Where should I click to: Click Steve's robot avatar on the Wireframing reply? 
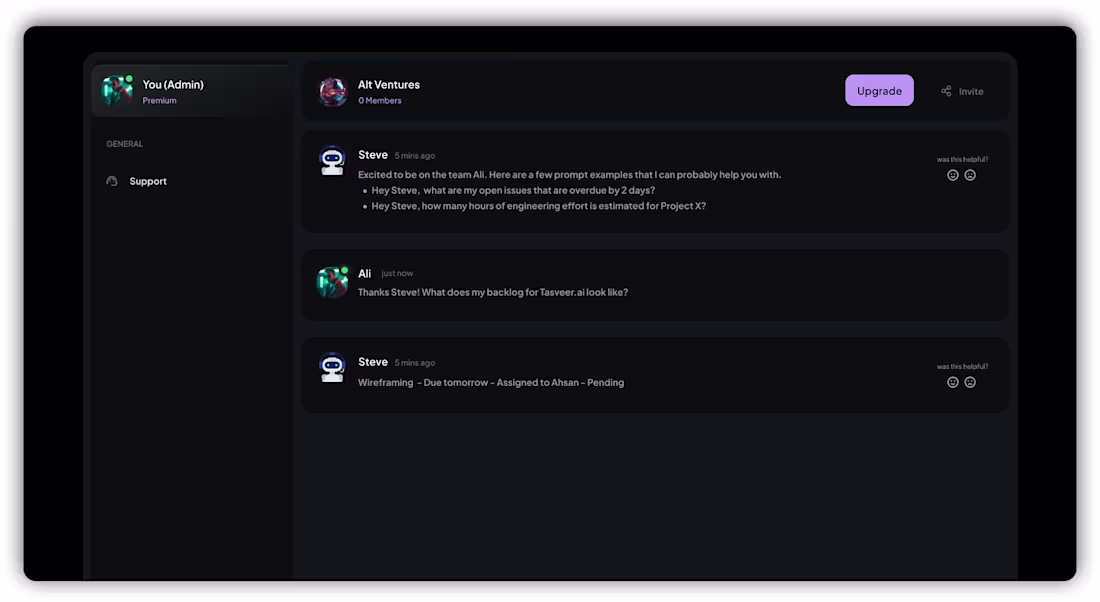(332, 368)
